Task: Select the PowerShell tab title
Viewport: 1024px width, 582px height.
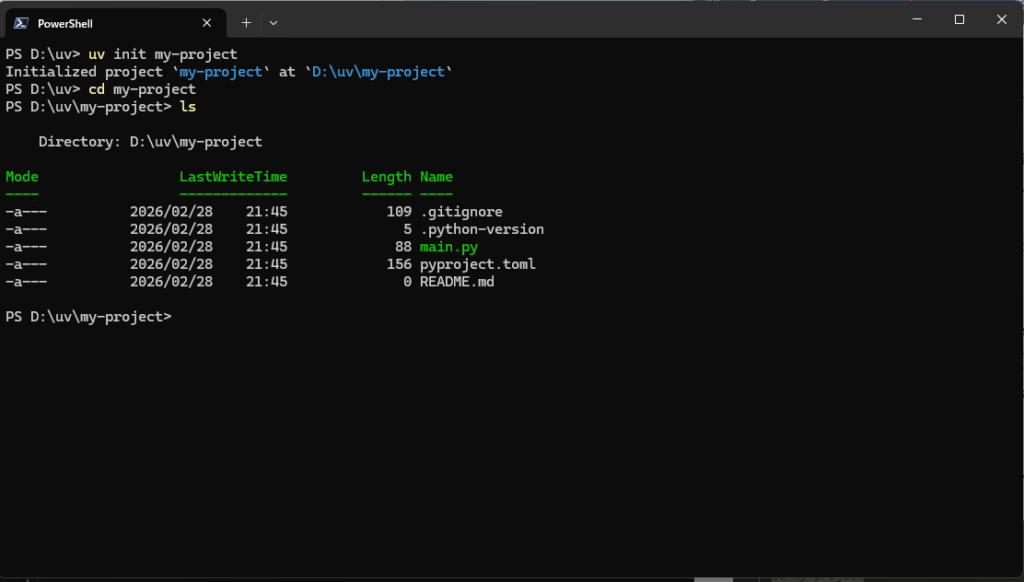Action: [65, 23]
